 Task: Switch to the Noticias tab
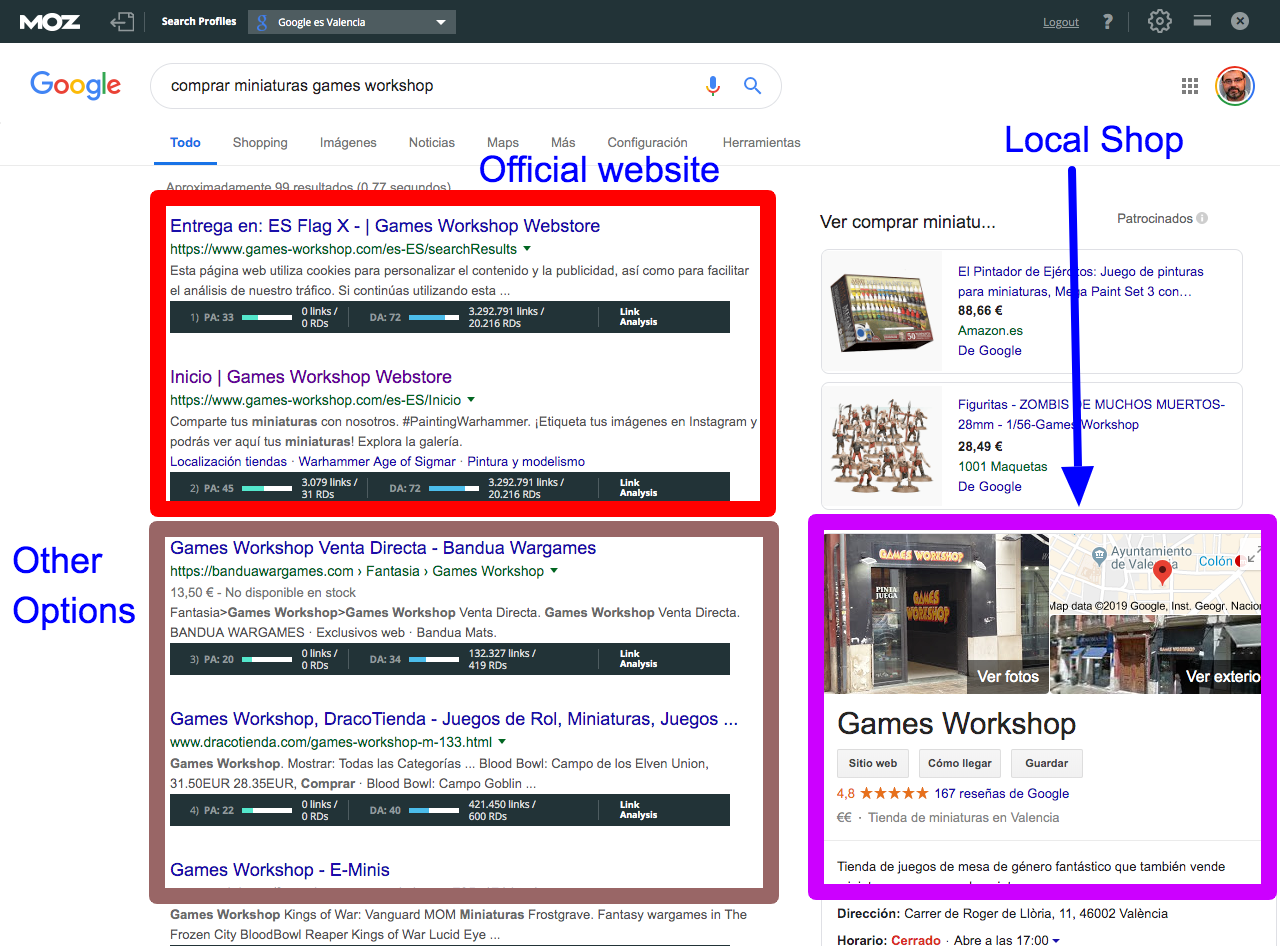[x=432, y=142]
